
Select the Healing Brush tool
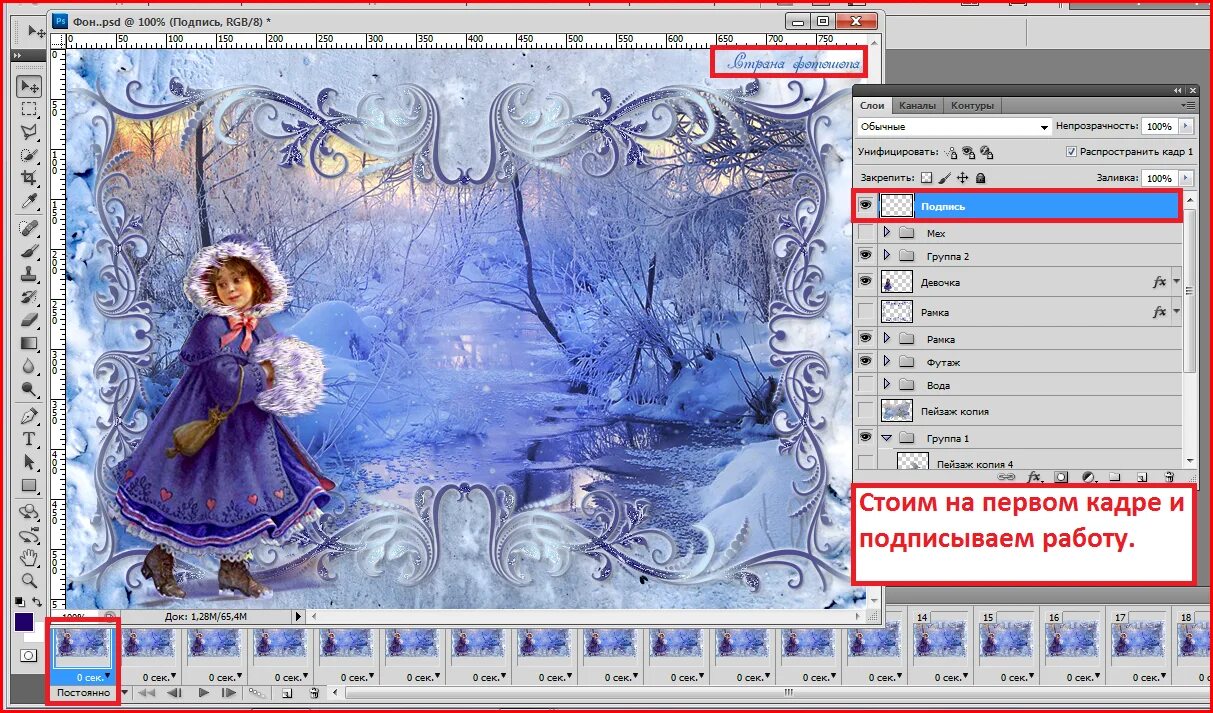[29, 228]
